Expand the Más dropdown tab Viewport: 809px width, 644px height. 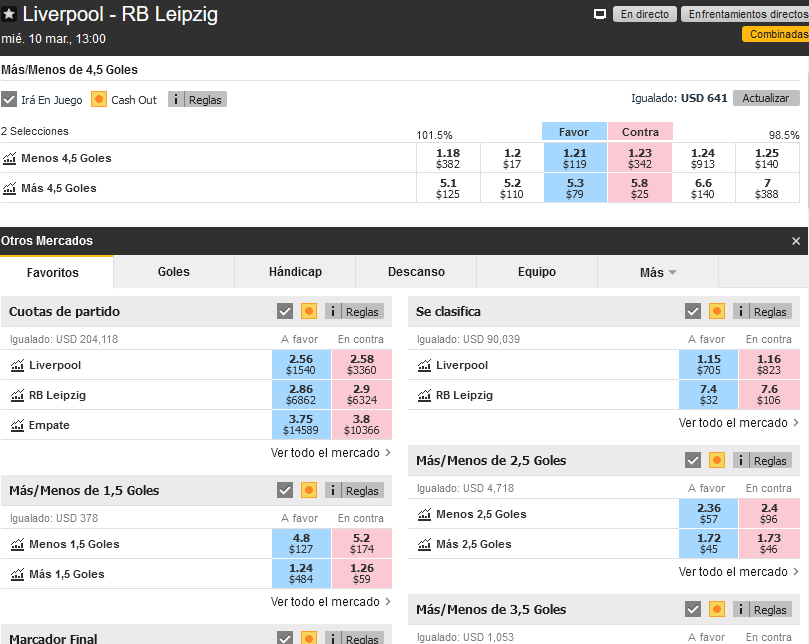(x=658, y=272)
